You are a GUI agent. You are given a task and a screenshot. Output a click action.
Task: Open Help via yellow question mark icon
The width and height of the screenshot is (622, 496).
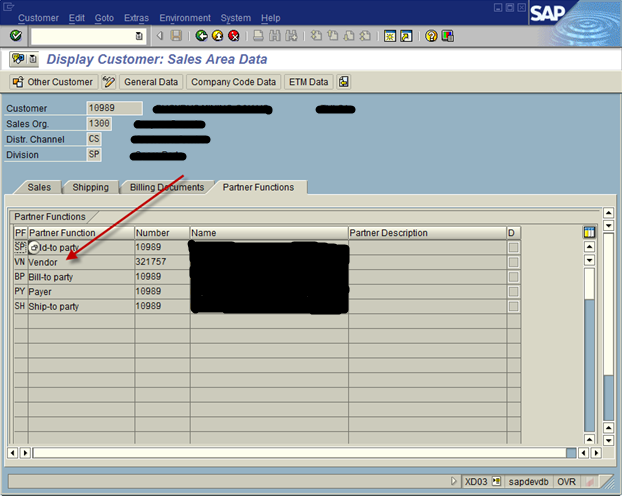click(x=431, y=36)
